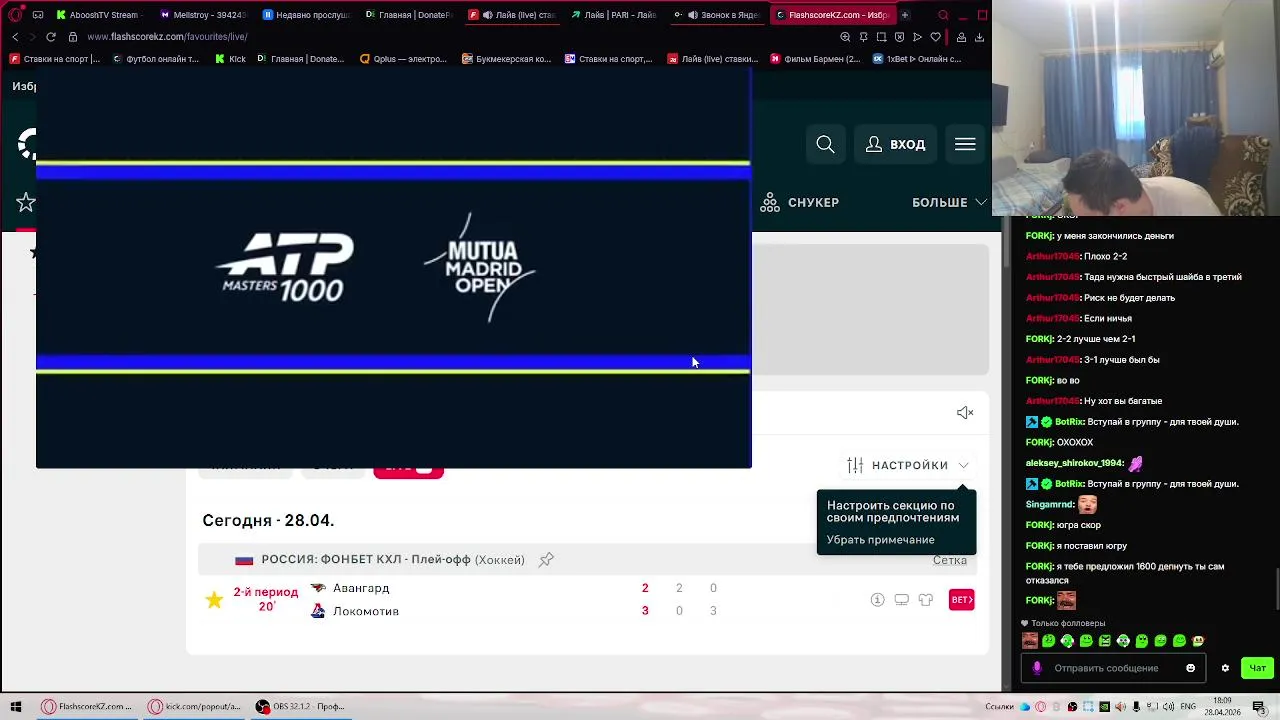Open new browser tab plus button
The width and height of the screenshot is (1280, 720).
click(x=905, y=15)
